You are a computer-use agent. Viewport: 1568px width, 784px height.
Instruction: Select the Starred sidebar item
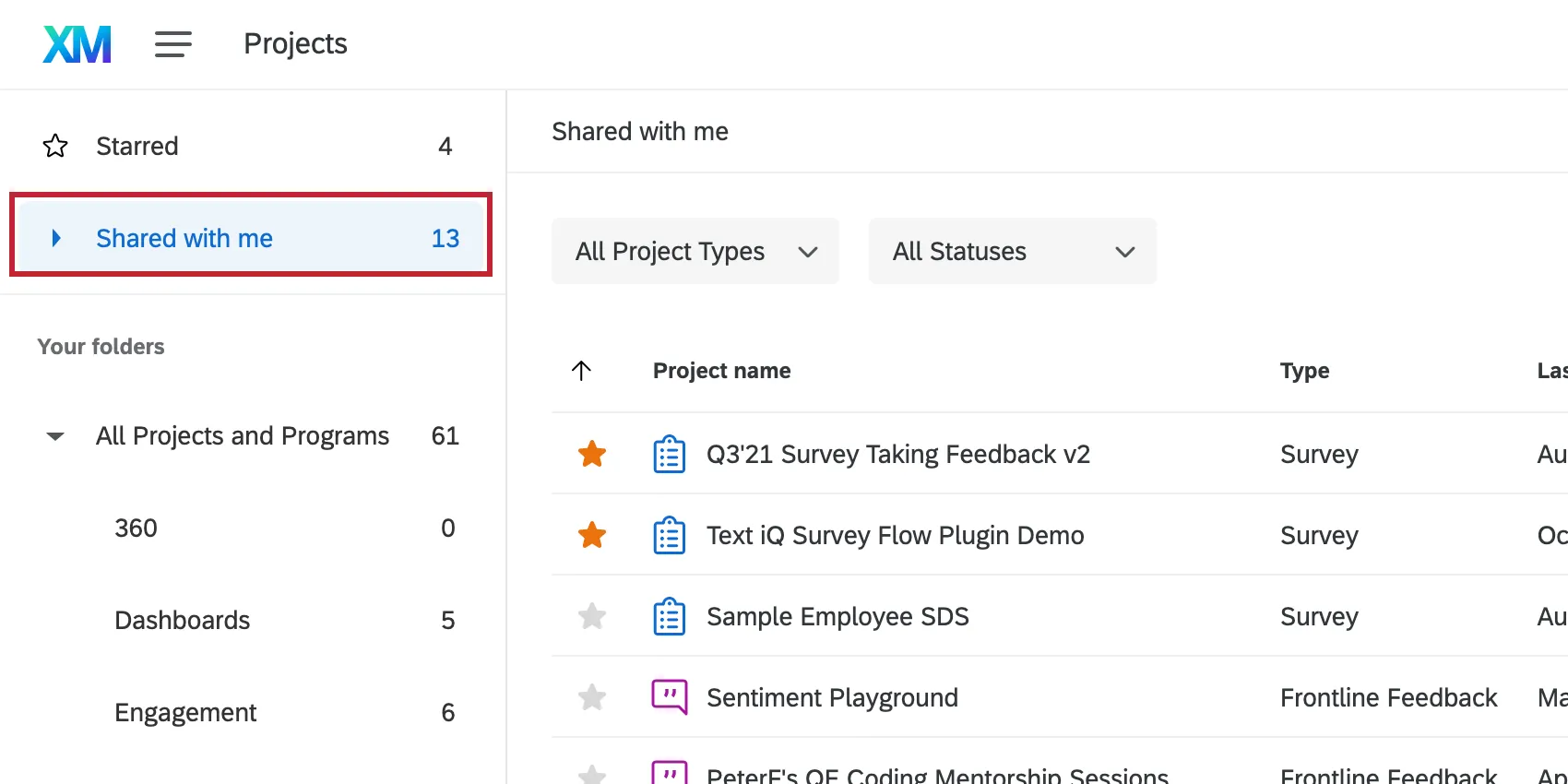pos(137,146)
